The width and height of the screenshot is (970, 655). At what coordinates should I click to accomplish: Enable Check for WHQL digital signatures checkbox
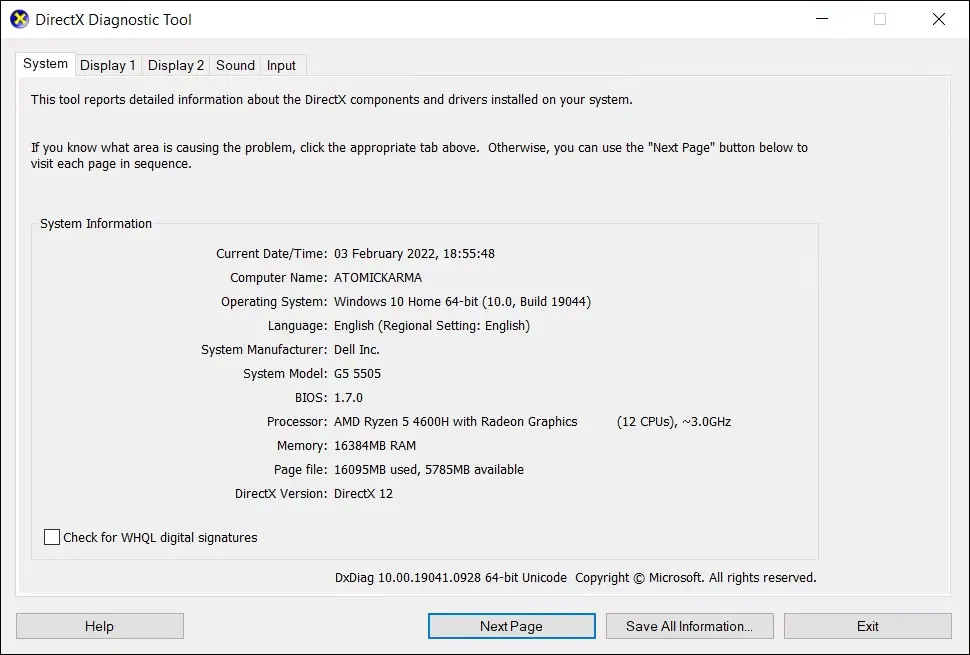[52, 537]
